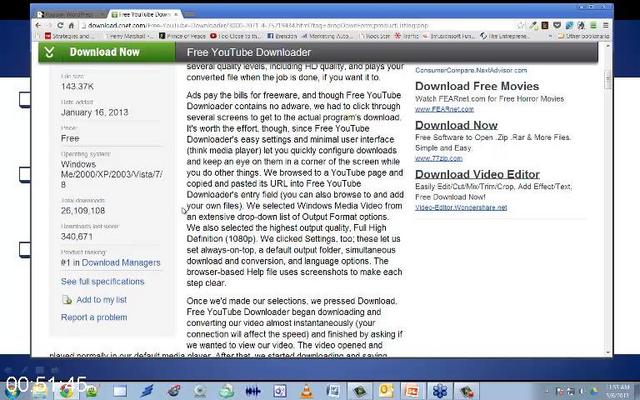Launch VLC media player cone on taskbar

coord(306,391)
